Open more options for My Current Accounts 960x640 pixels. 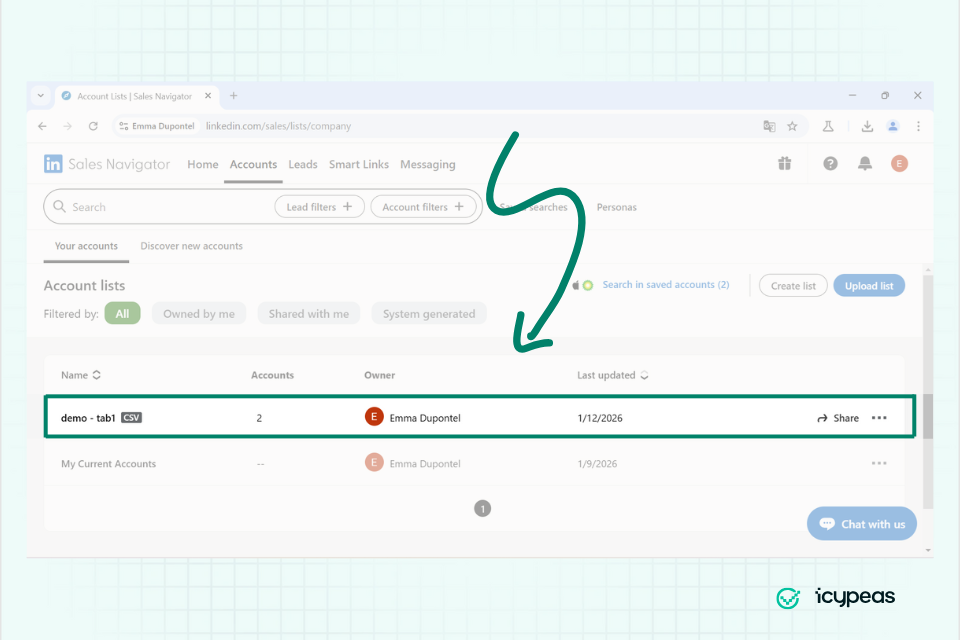point(879,464)
